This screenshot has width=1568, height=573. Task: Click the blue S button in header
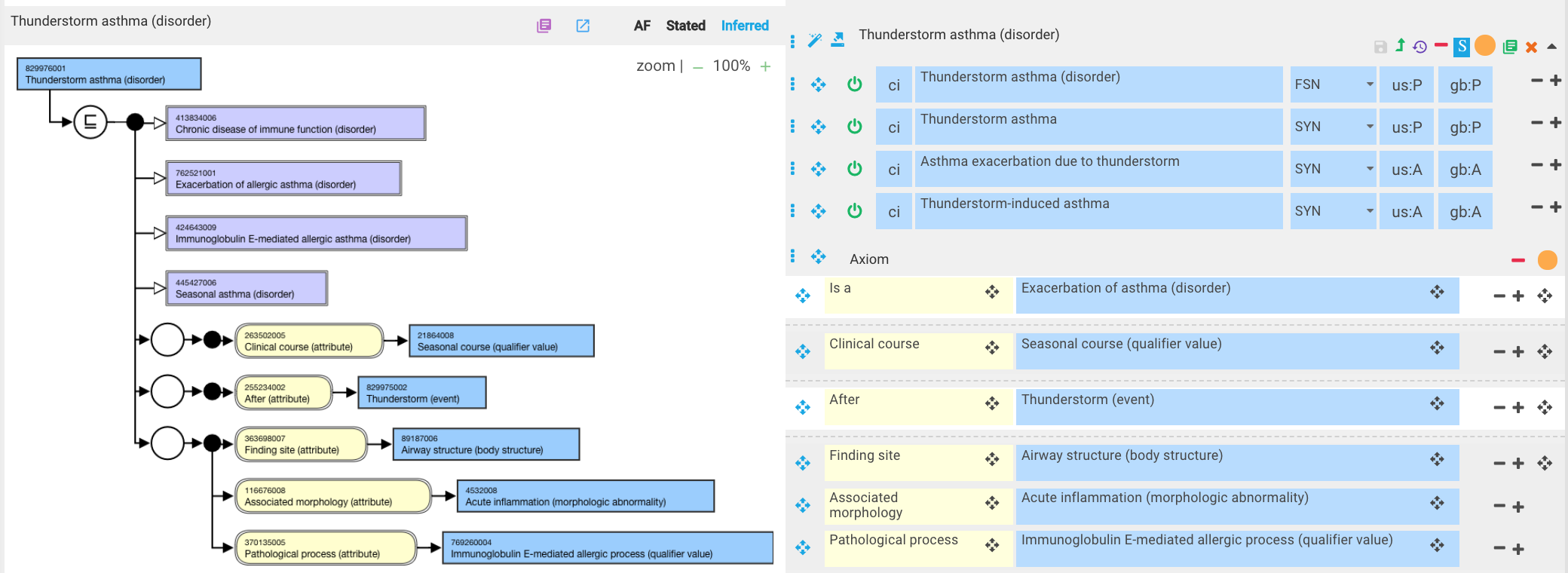1462,47
